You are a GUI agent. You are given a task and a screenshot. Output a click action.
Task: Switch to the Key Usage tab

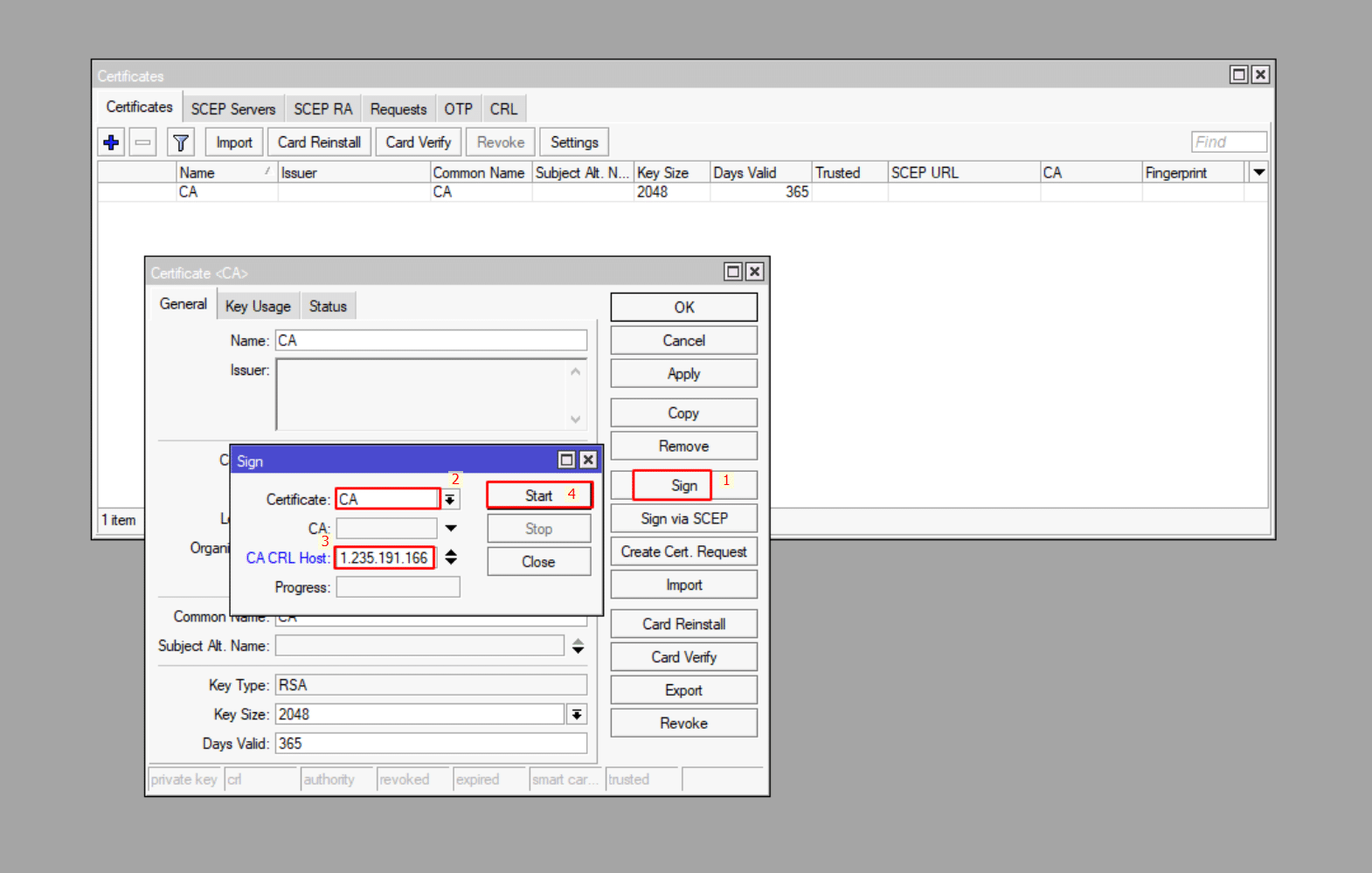[258, 306]
